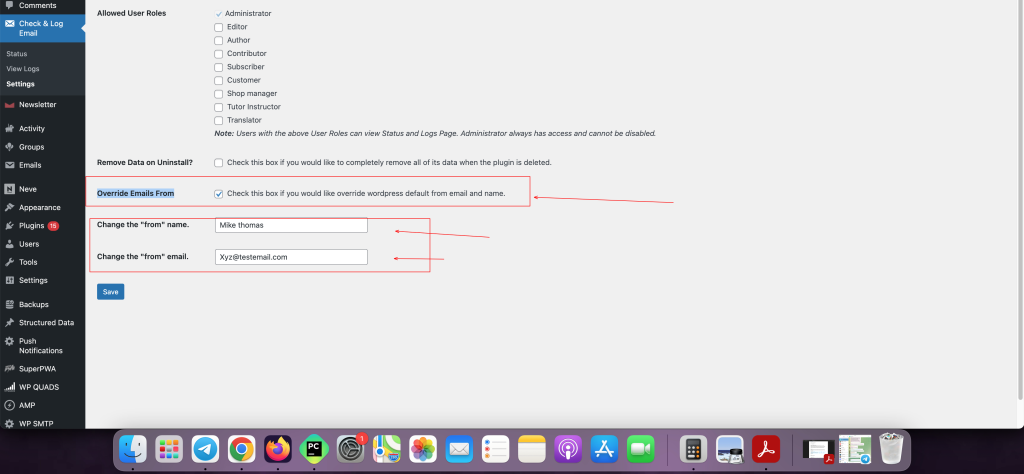Click the Override Emails From label
The width and height of the screenshot is (1024, 474).
pos(135,193)
